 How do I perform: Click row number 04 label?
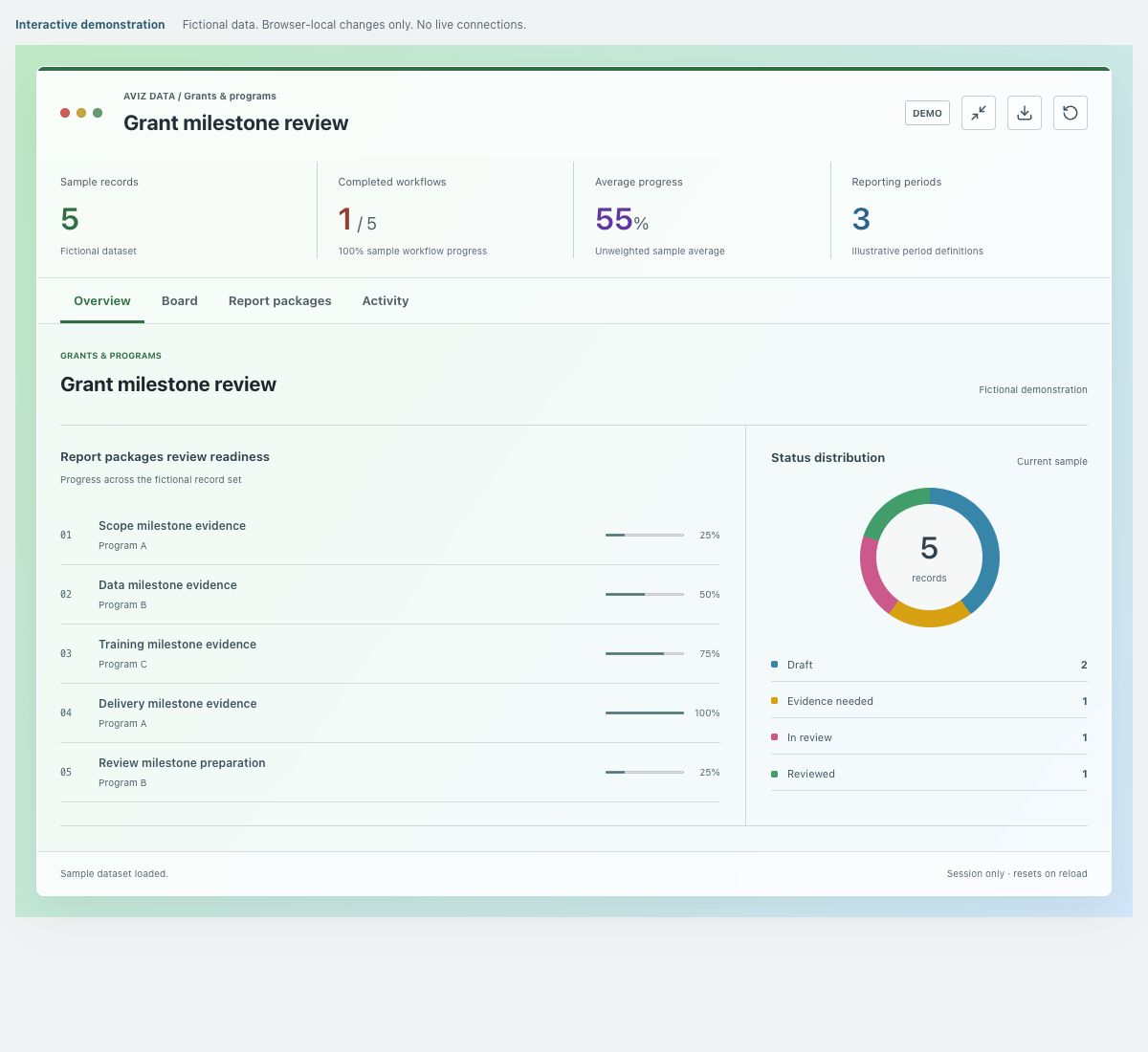click(x=66, y=712)
